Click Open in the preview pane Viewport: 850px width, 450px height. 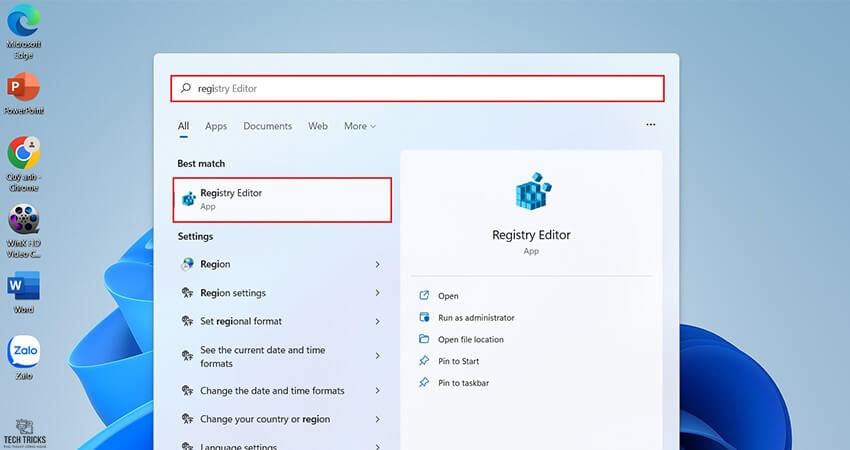pos(448,296)
